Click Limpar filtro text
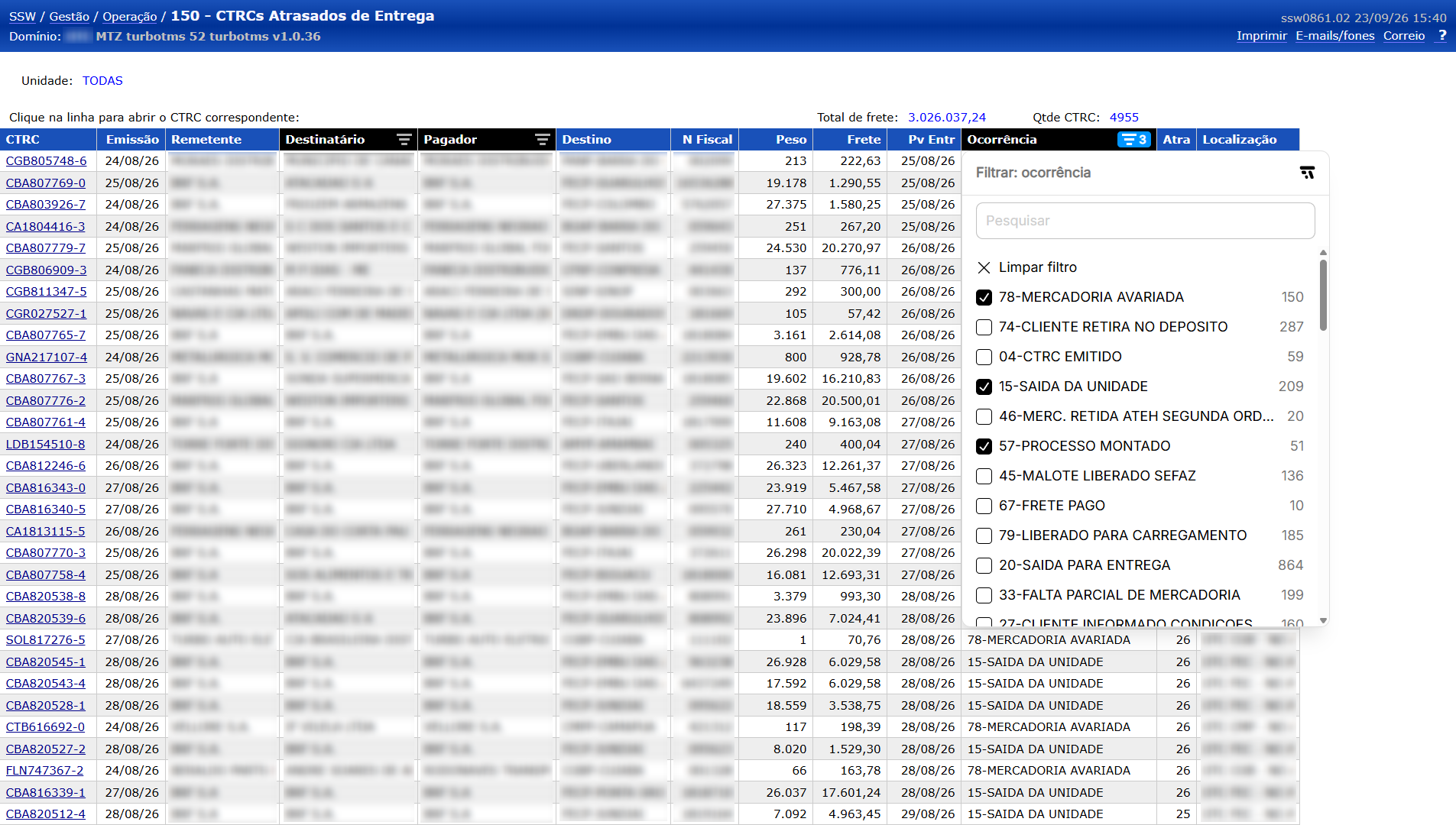Screen dimensions: 1456x825 1038,267
